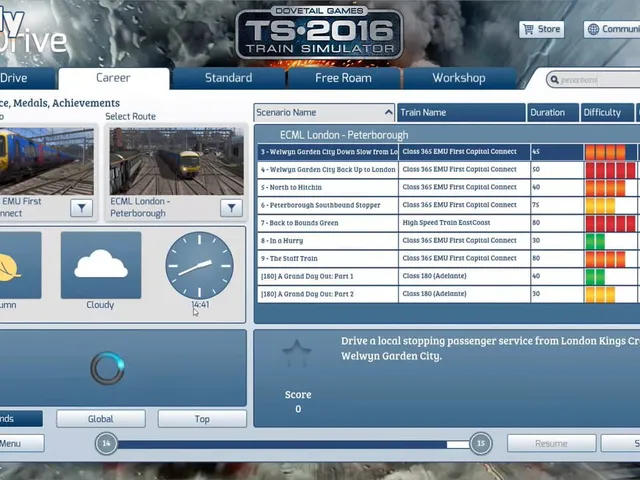The width and height of the screenshot is (640, 480).
Task: Sort by the Difficulty column header
Action: (x=607, y=112)
